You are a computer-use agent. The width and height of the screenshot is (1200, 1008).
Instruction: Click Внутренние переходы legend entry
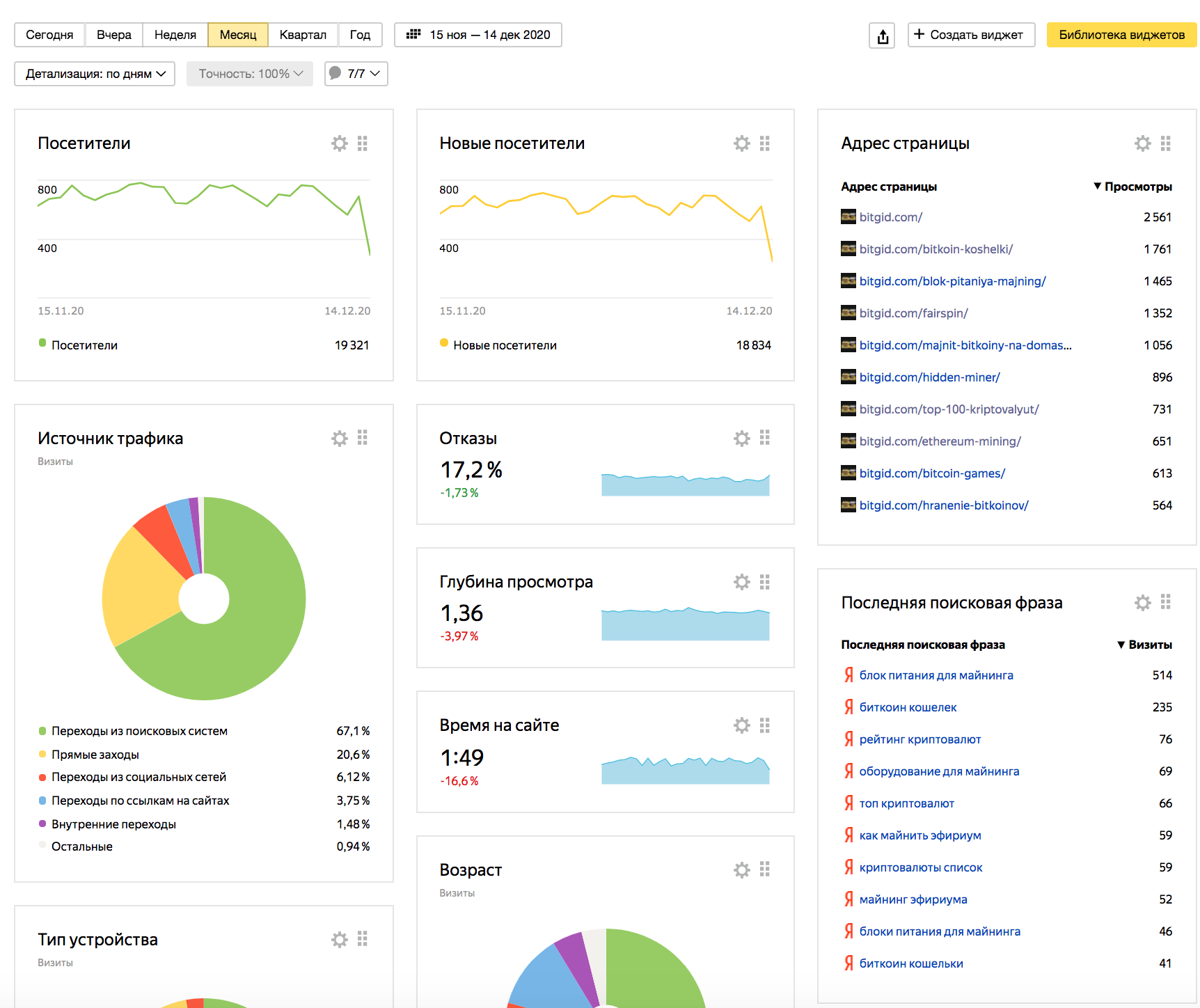click(x=113, y=824)
